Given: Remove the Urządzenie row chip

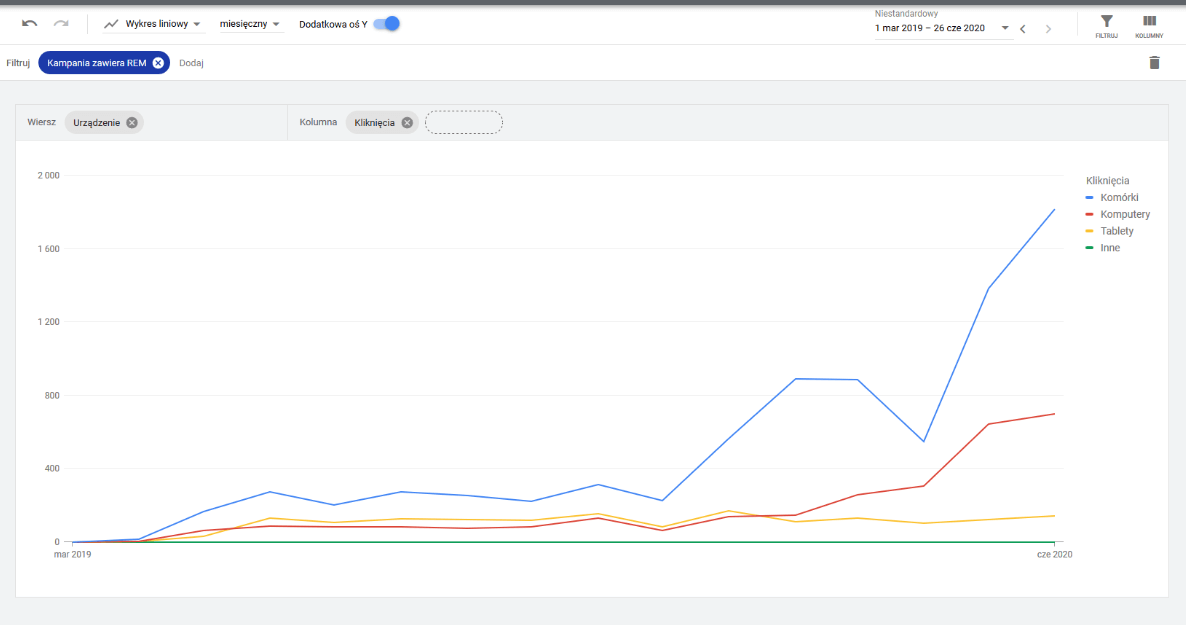Looking at the screenshot, I should pyautogui.click(x=132, y=123).
